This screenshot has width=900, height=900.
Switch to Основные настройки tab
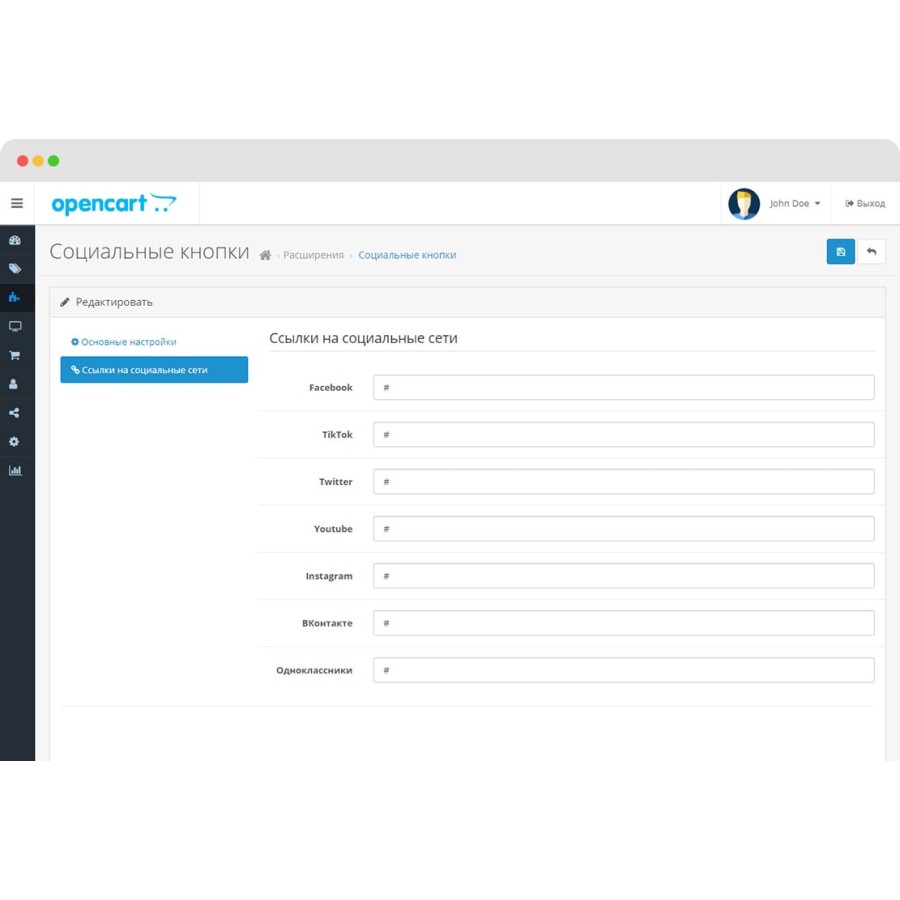coord(123,342)
